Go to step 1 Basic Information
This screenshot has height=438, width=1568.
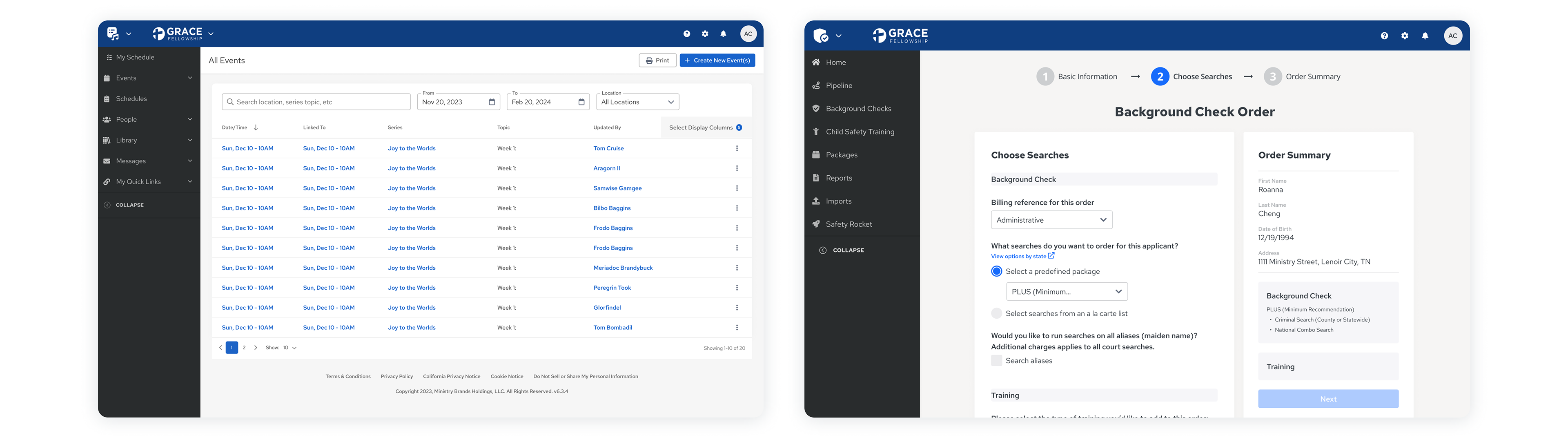(x=1077, y=77)
